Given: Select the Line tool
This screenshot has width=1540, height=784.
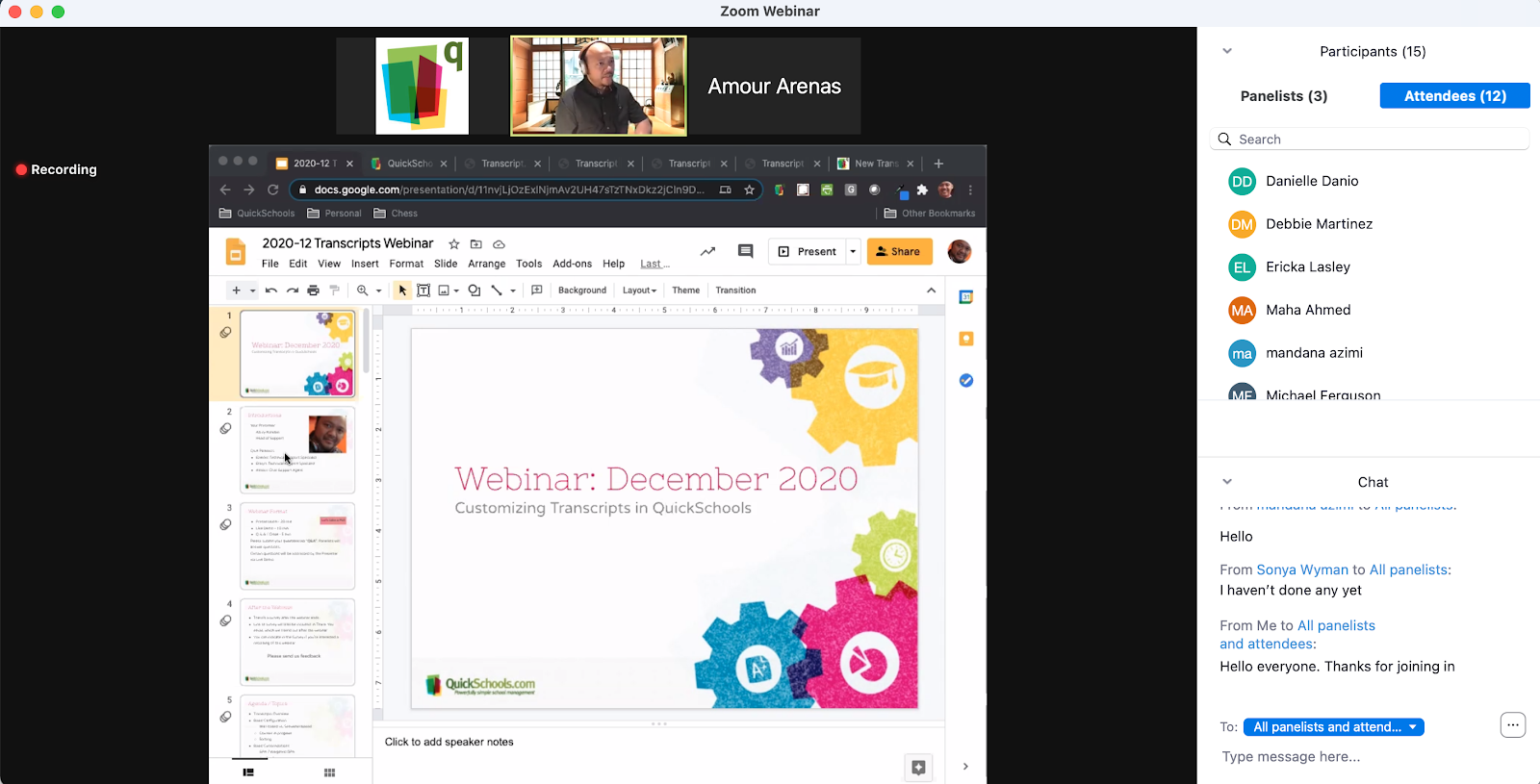Looking at the screenshot, I should pos(497,291).
